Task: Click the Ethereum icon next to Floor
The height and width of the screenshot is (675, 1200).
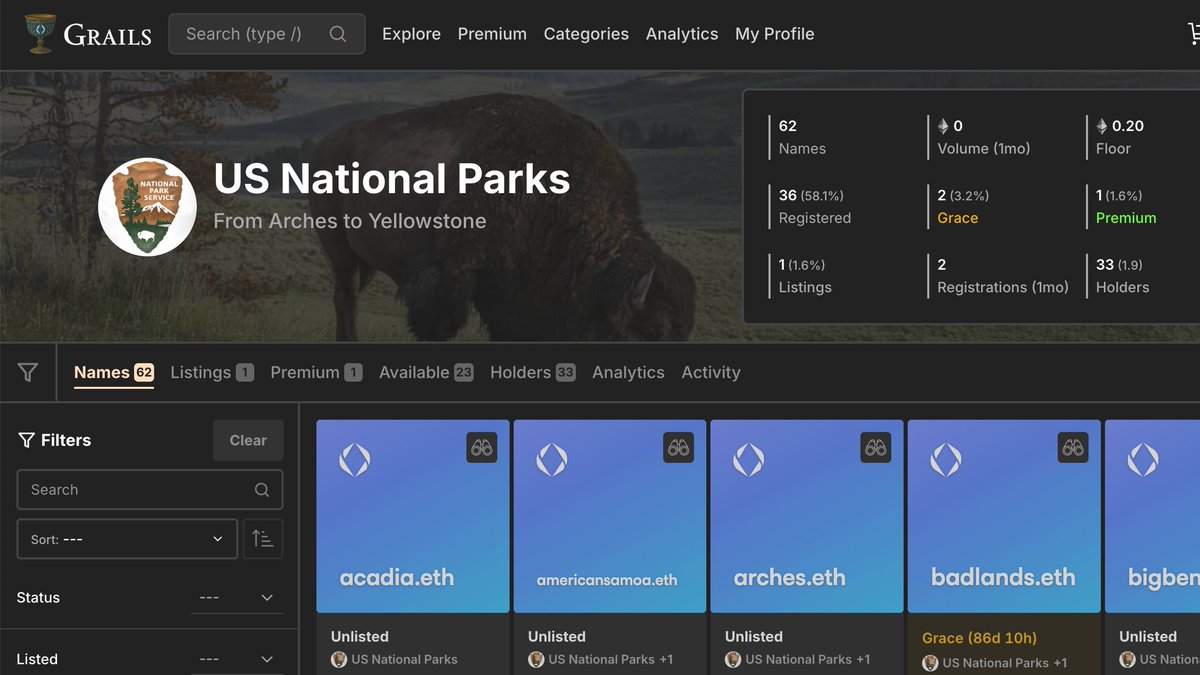Action: point(1102,126)
